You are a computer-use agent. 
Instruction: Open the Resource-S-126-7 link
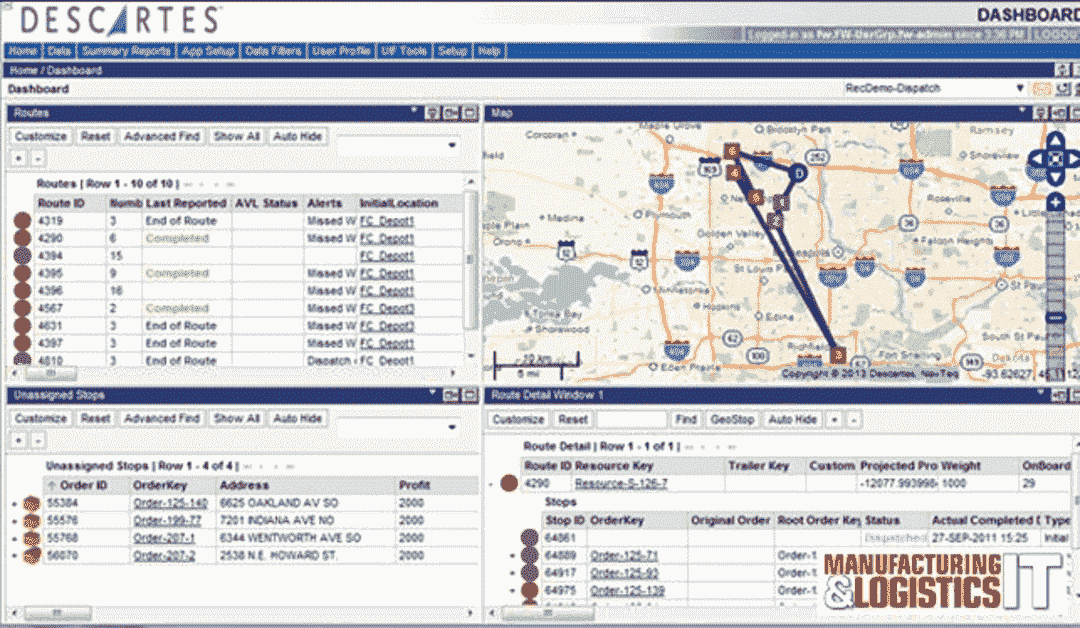(621, 483)
